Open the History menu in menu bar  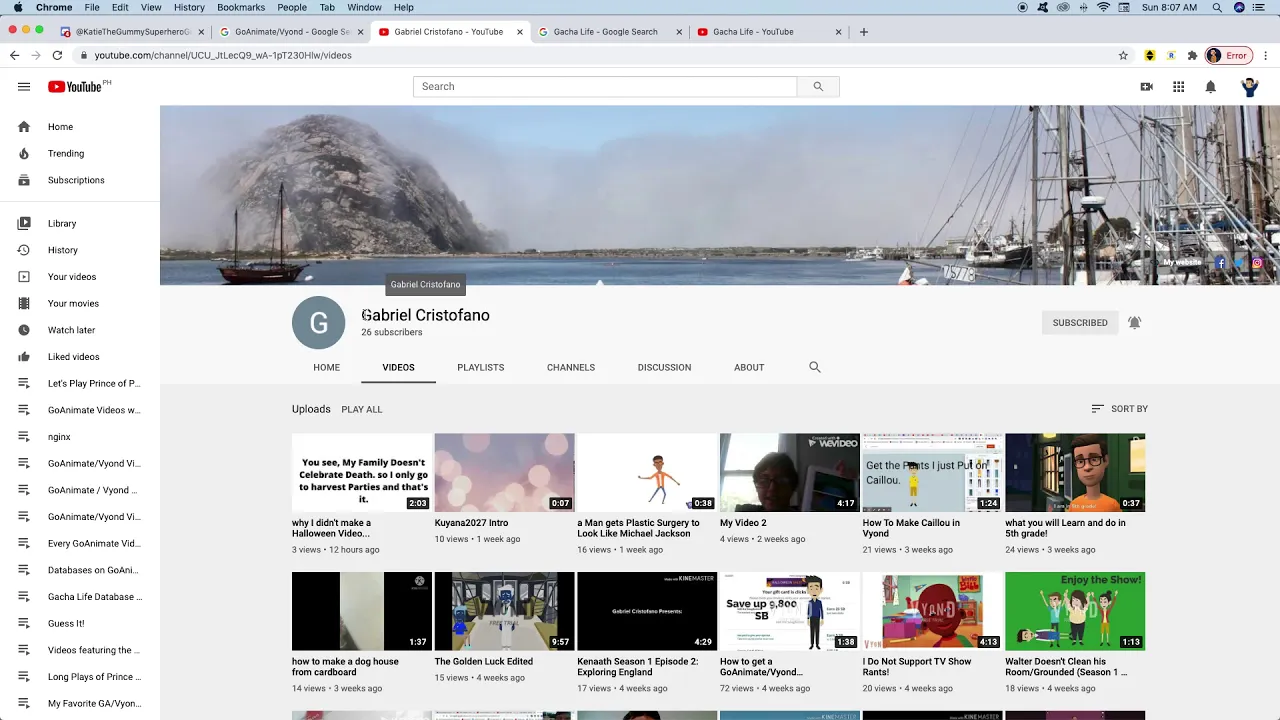[189, 7]
